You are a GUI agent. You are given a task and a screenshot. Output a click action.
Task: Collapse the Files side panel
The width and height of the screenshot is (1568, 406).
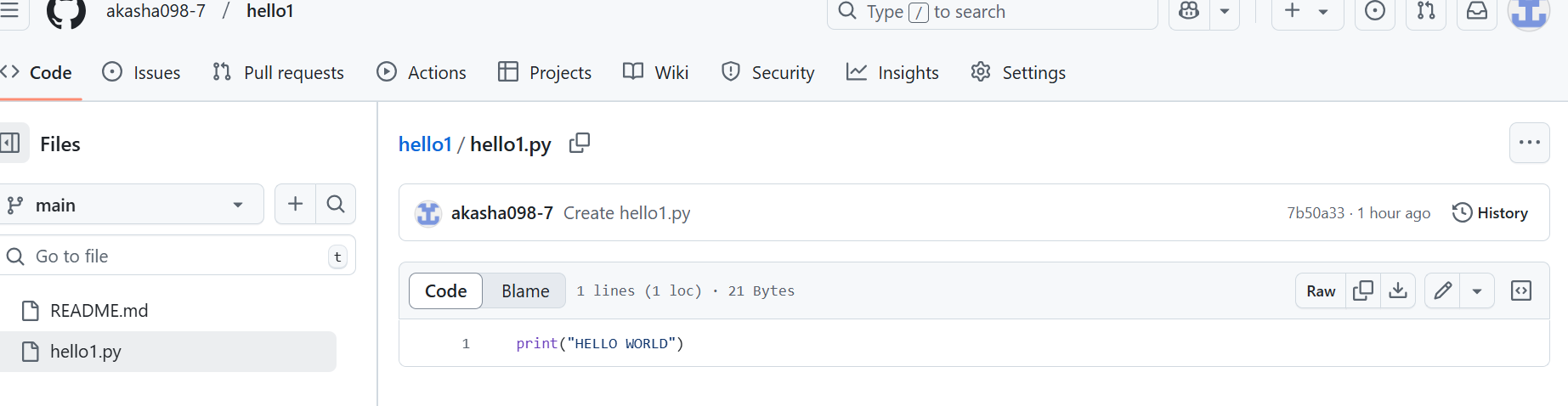[x=11, y=143]
